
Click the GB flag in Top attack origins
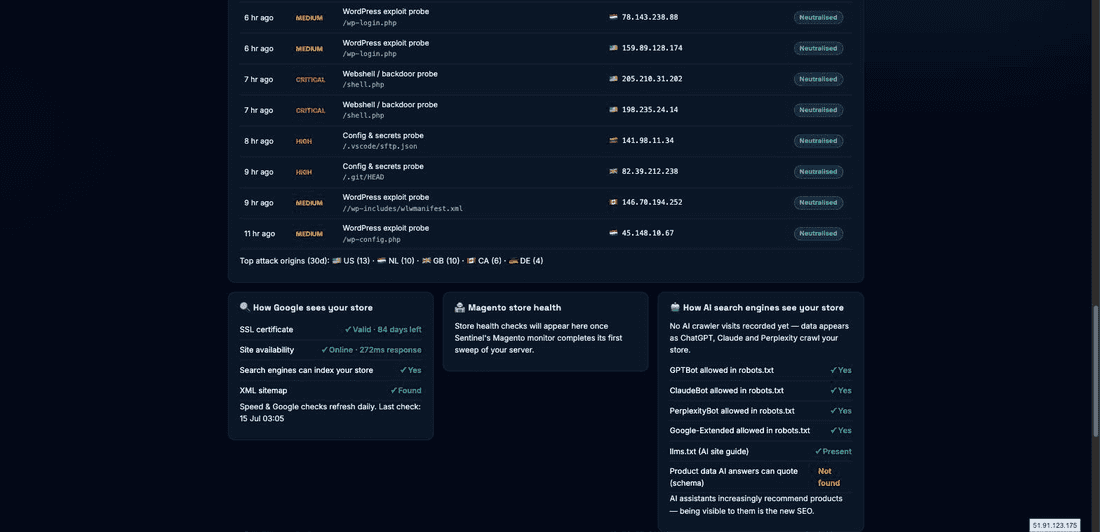click(x=427, y=260)
